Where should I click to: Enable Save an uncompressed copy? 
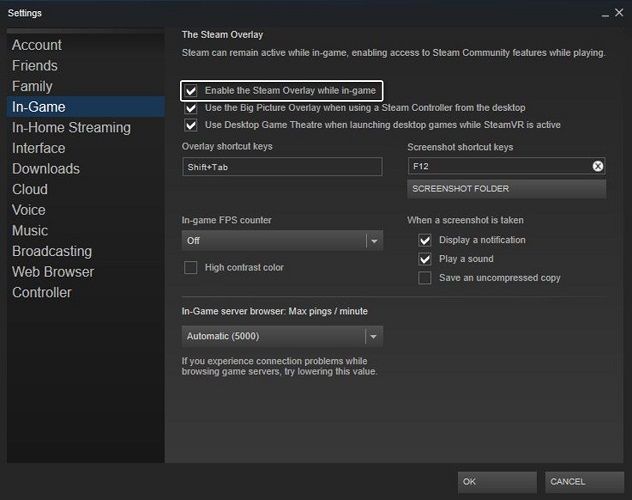(x=425, y=278)
